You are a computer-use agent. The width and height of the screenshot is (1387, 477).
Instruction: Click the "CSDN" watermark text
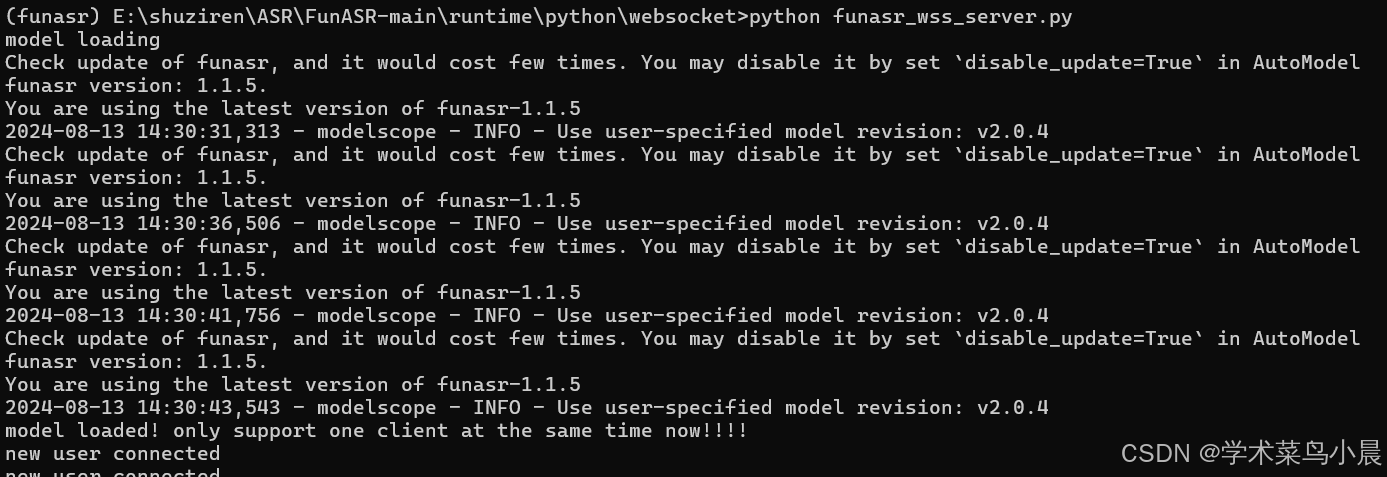(x=1154, y=453)
